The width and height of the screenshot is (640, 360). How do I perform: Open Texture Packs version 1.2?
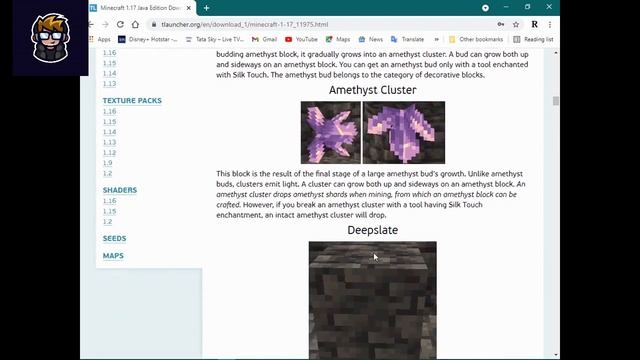pos(107,173)
